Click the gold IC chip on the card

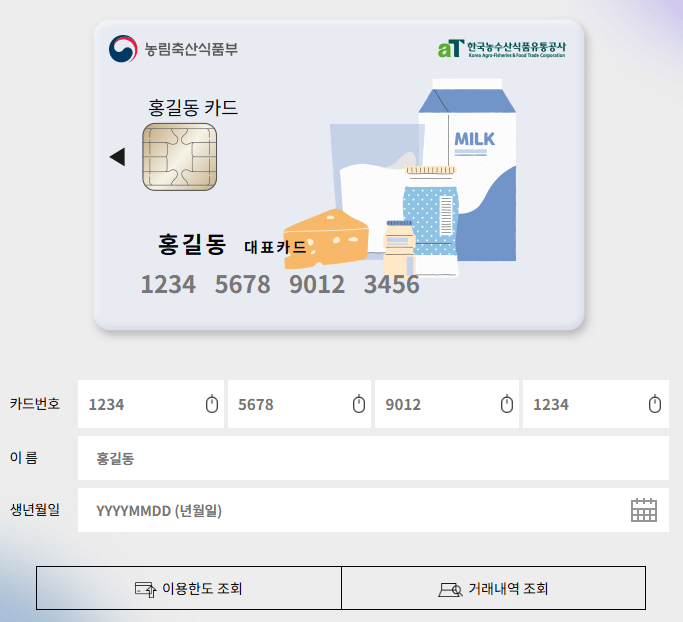(x=179, y=157)
